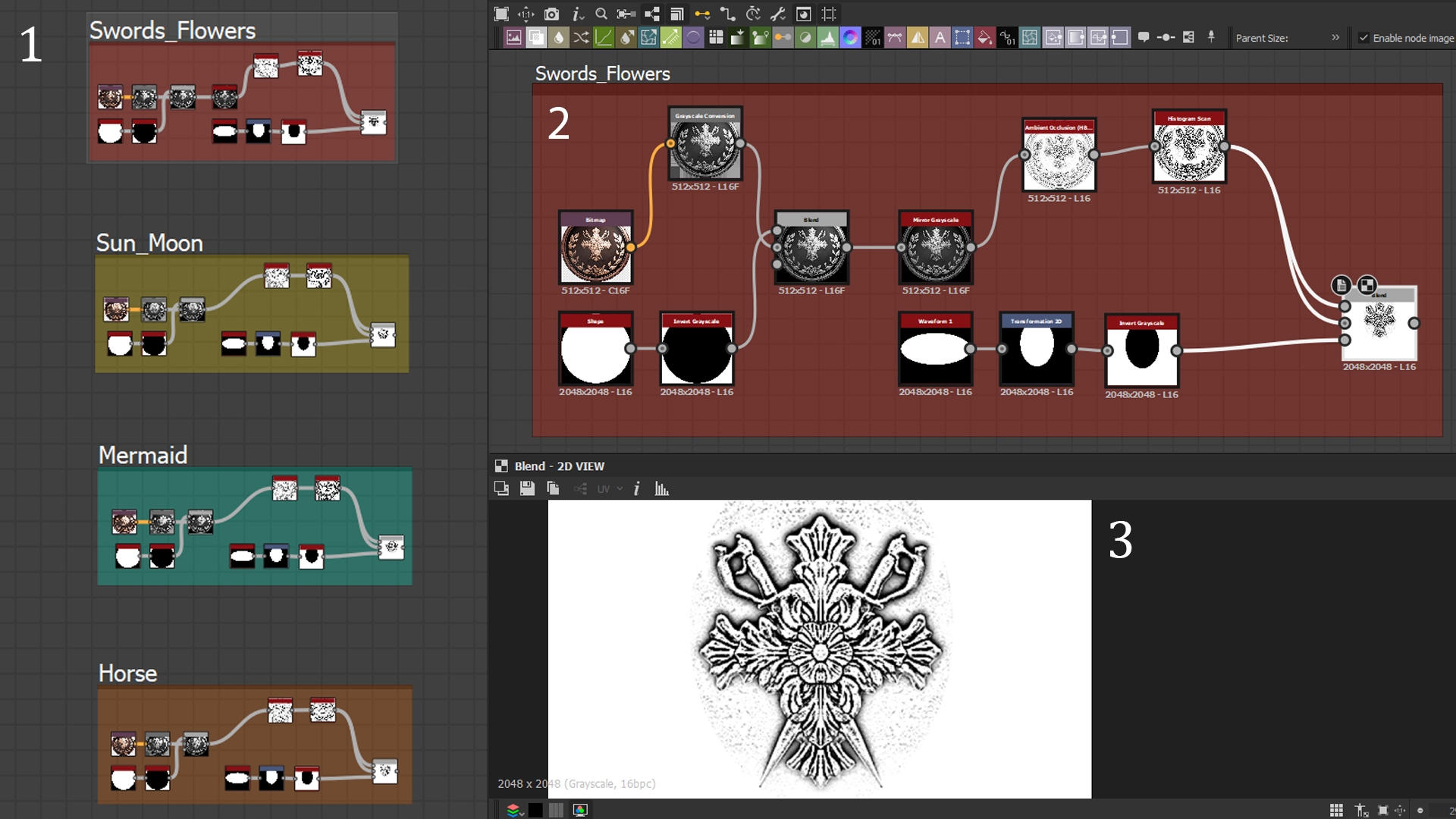The image size is (1456, 819).
Task: Click the magnifier search icon in graph toolbar
Action: coord(601,14)
